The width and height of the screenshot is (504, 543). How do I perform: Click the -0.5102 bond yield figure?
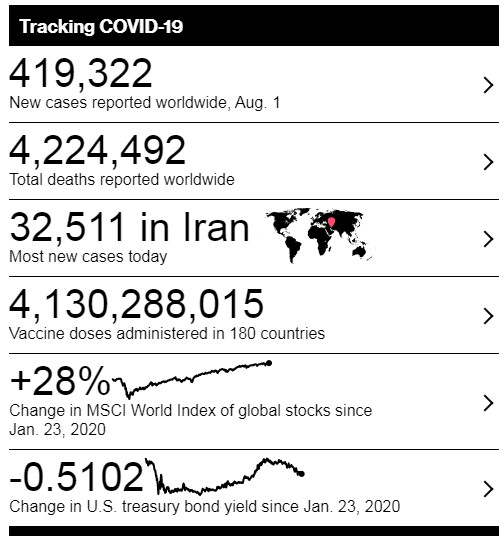click(77, 477)
